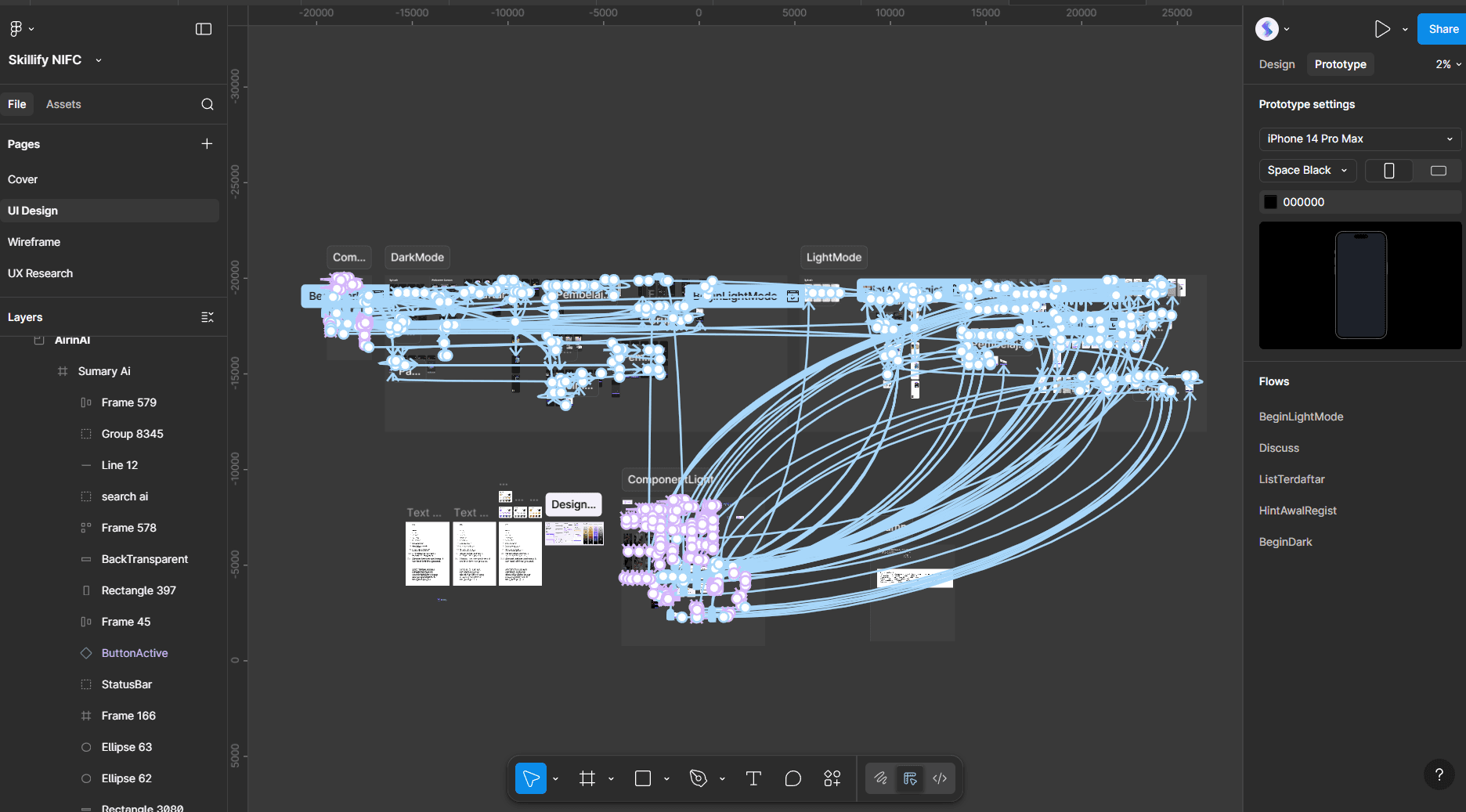1466x812 pixels.
Task: Click the black background color swatch
Action: click(x=1270, y=202)
